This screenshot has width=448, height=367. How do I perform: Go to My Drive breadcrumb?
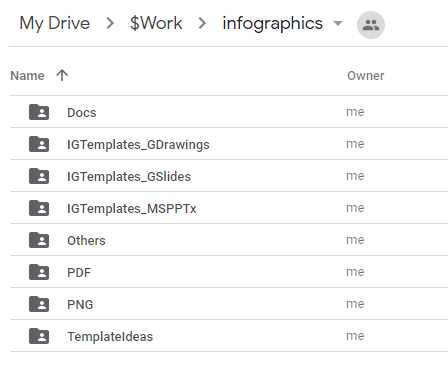55,23
